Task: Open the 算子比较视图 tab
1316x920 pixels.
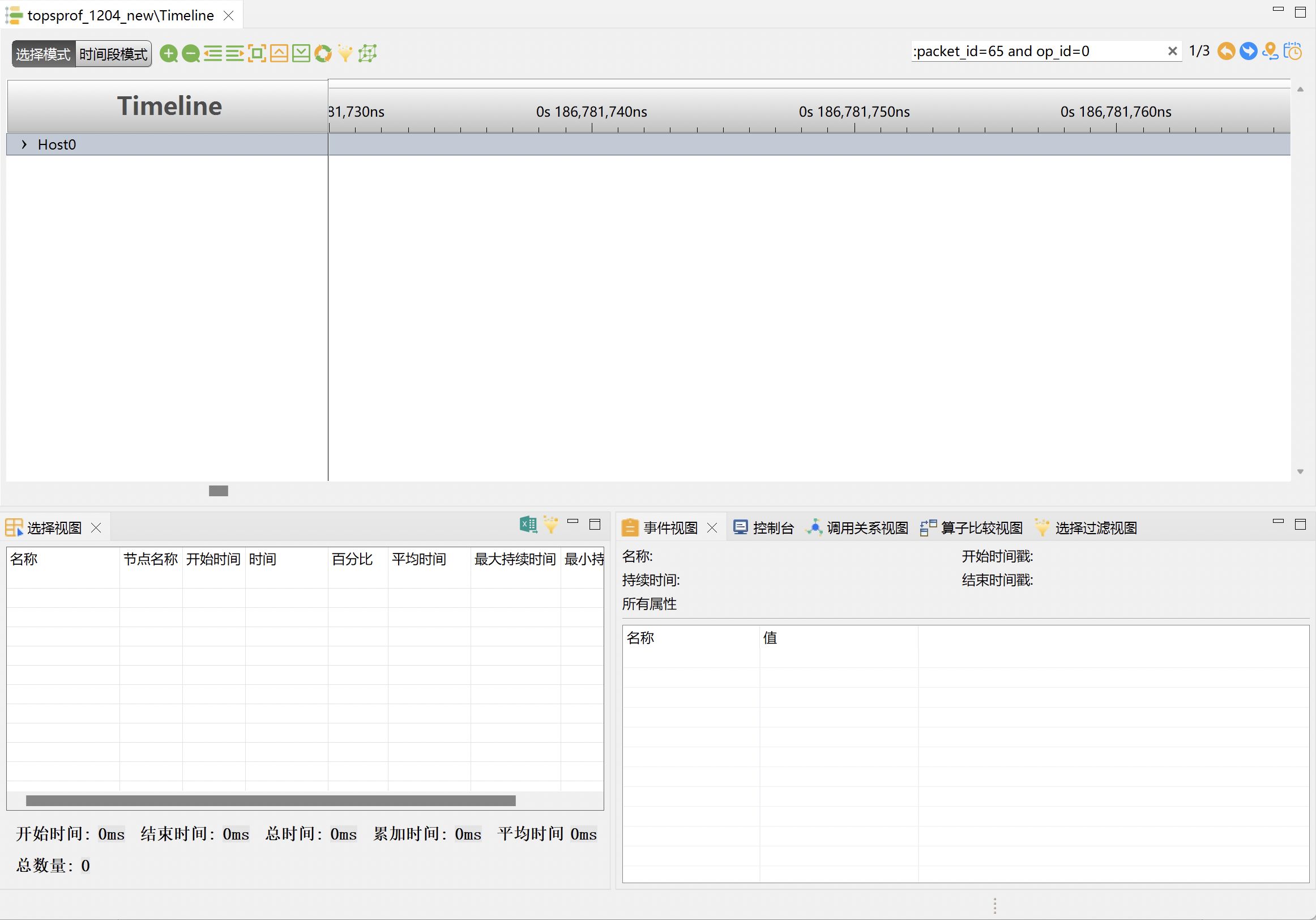Action: coord(972,527)
